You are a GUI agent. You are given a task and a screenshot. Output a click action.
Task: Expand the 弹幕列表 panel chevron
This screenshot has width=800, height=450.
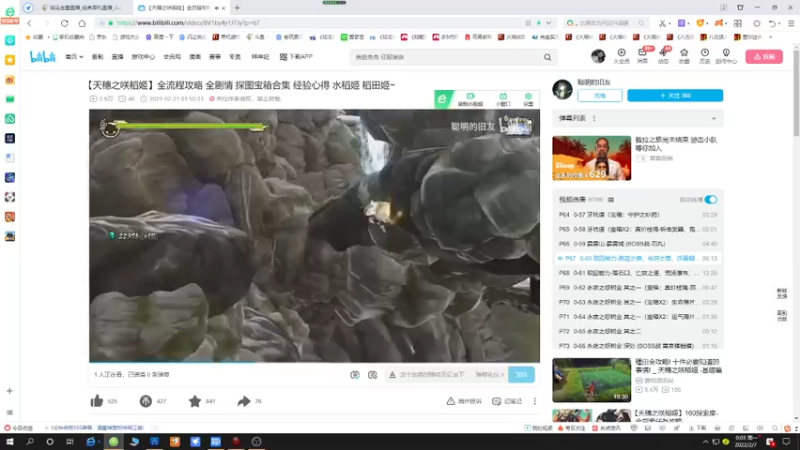pos(714,118)
